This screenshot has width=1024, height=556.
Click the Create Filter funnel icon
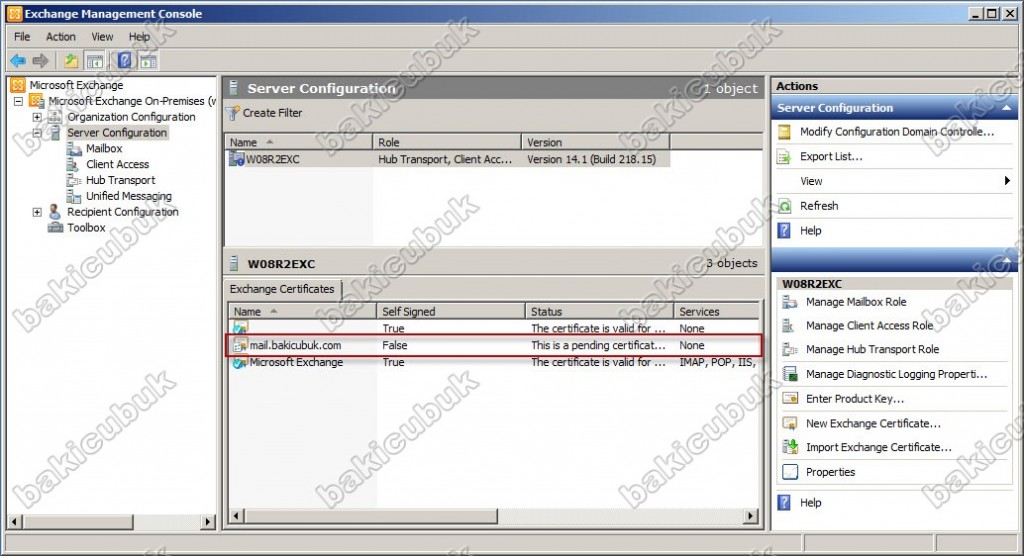tap(232, 113)
